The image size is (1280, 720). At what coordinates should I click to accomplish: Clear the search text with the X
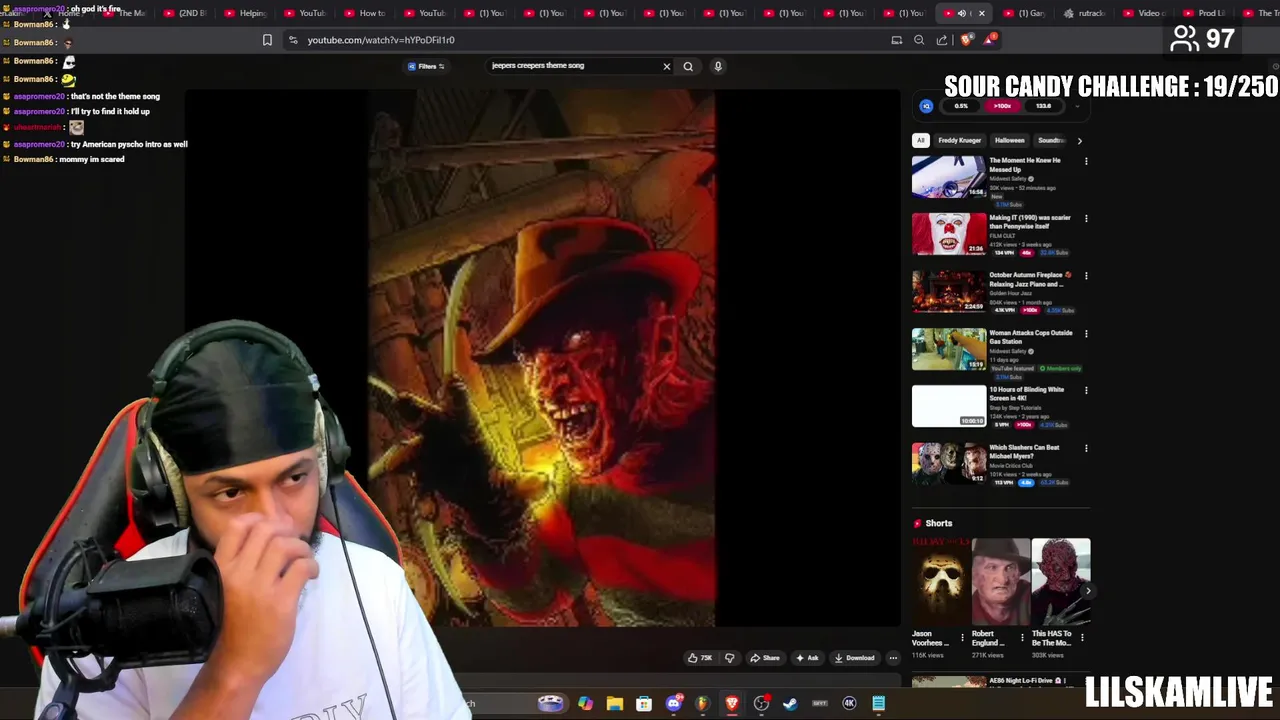667,66
